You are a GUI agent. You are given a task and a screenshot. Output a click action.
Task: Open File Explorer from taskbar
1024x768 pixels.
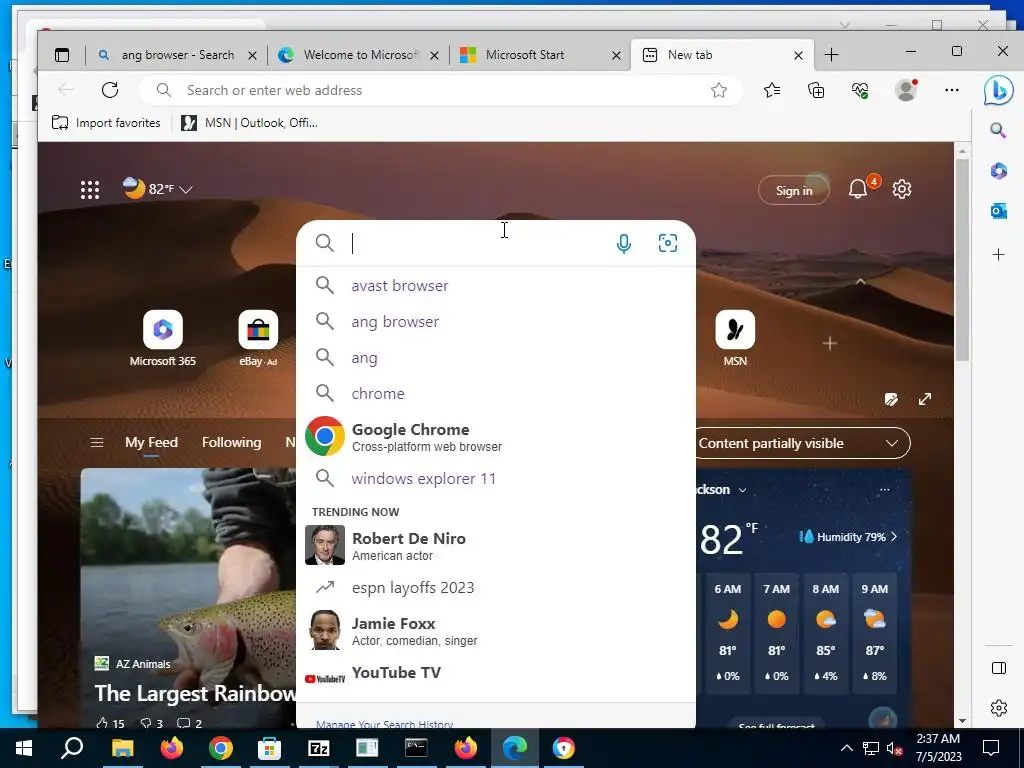point(122,748)
